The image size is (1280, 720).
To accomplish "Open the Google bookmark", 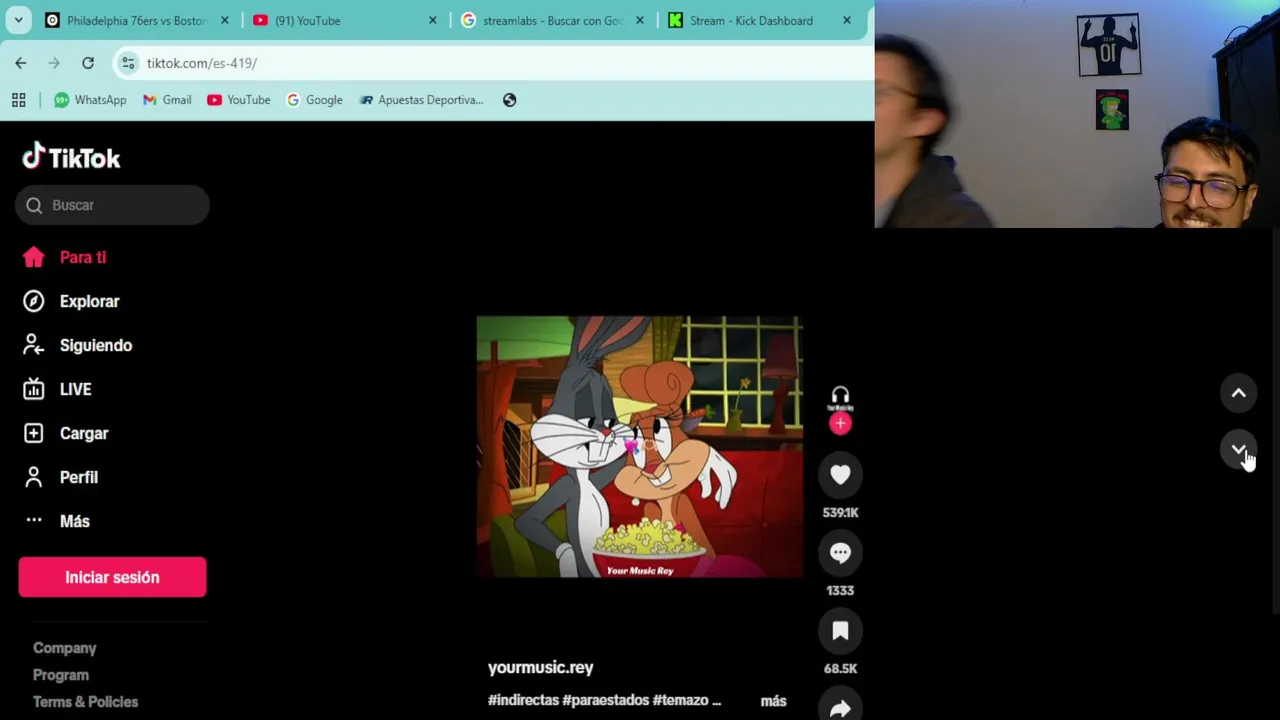I will click(x=314, y=100).
